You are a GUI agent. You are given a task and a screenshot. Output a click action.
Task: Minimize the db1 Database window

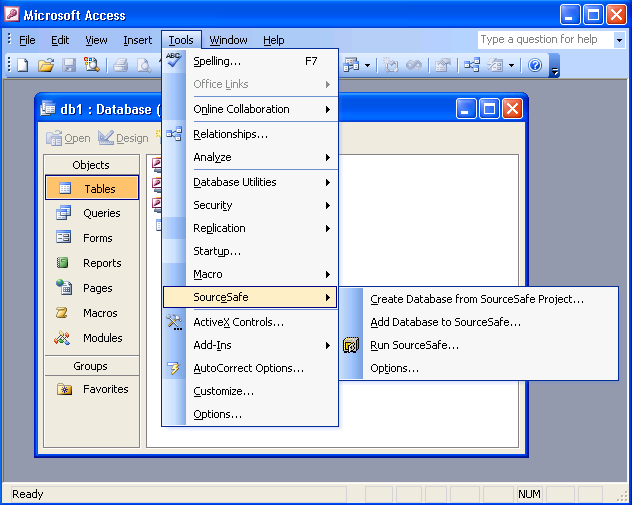[466, 109]
